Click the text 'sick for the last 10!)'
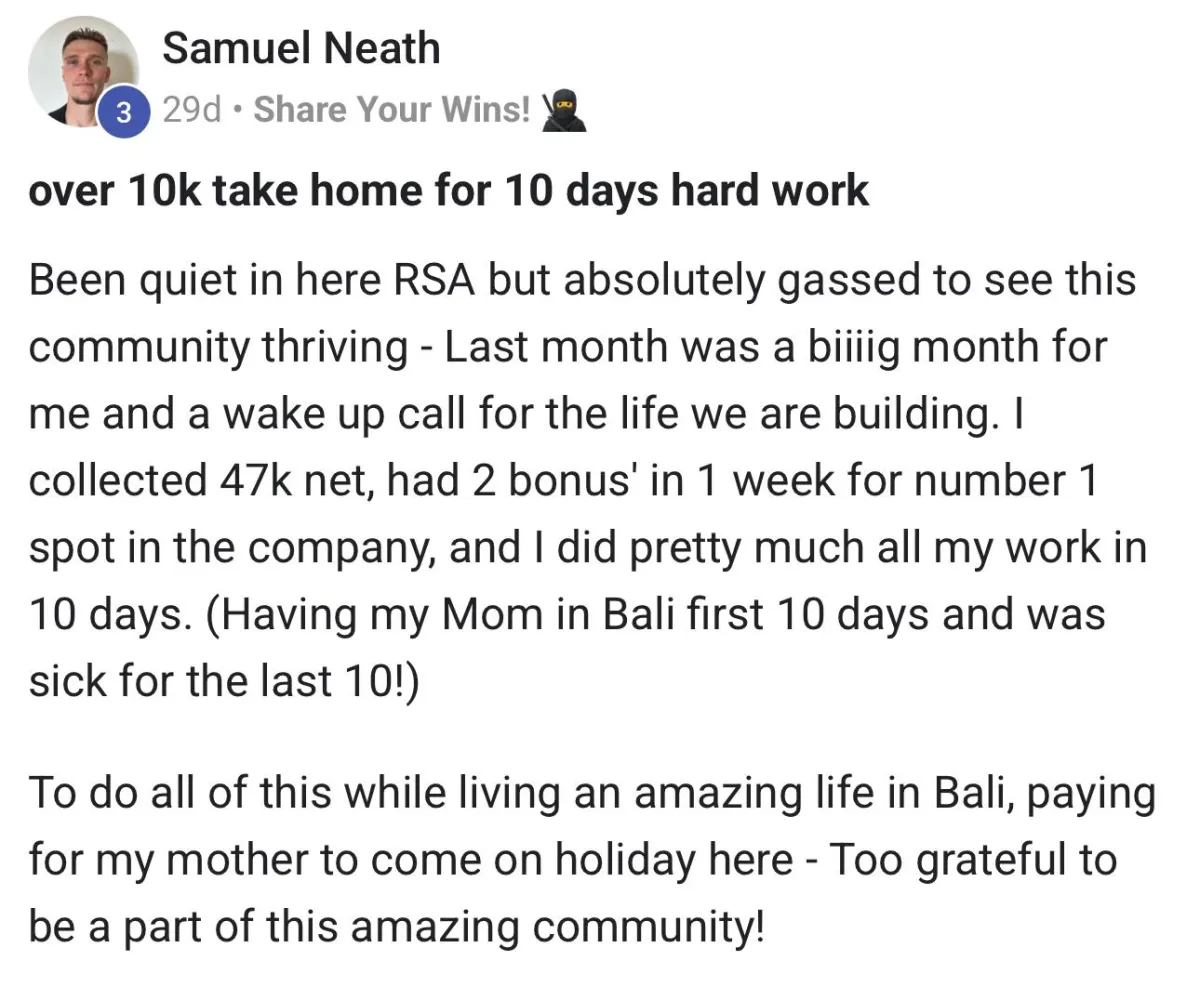The image size is (1200, 987). 225,680
